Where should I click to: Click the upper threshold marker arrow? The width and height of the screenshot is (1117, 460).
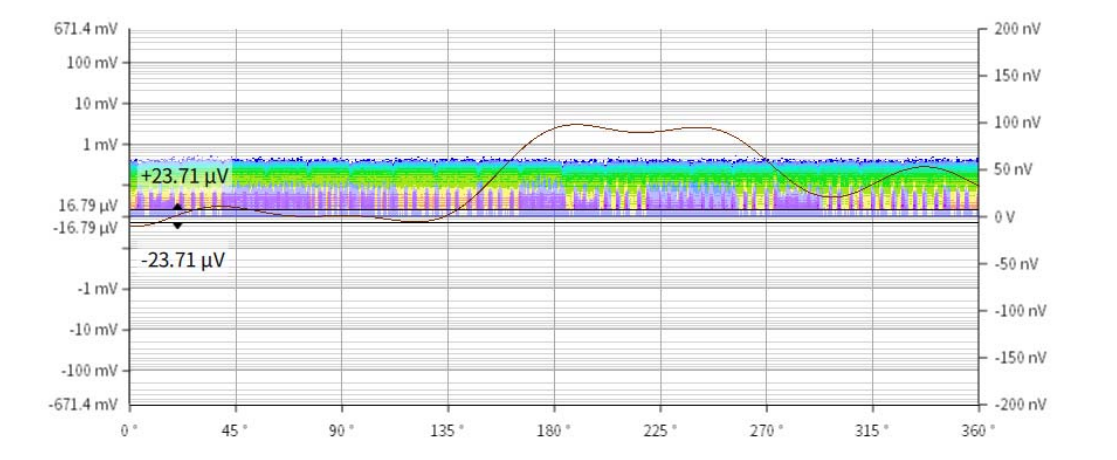coord(178,208)
